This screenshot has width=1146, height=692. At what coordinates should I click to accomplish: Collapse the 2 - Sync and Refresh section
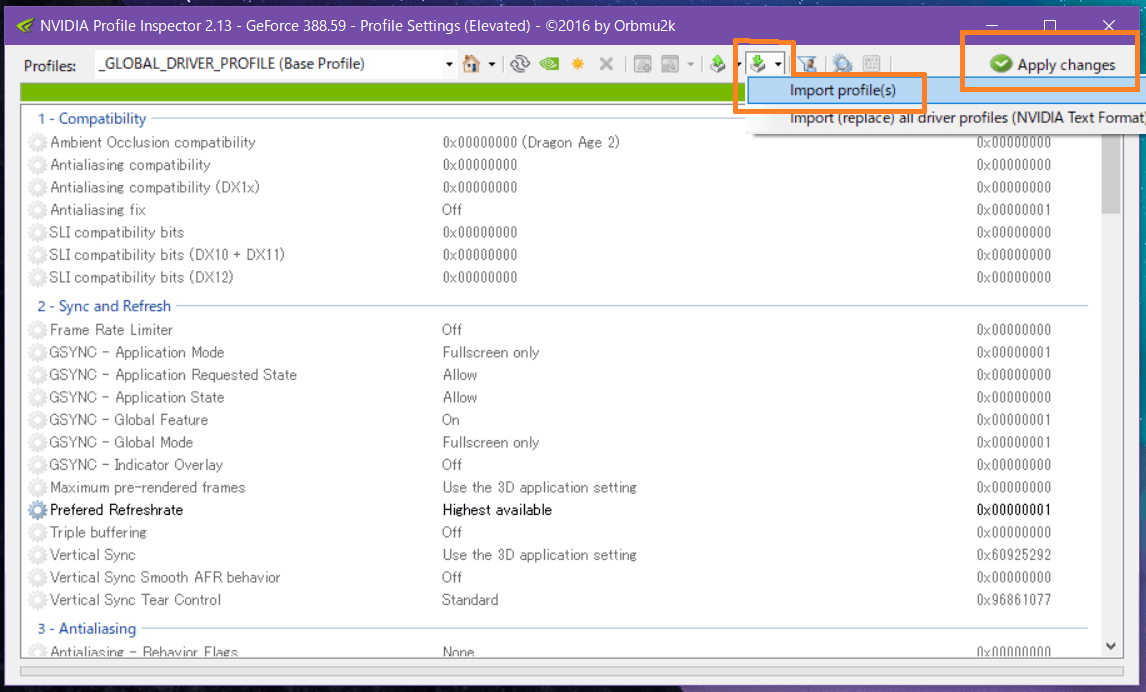(105, 306)
